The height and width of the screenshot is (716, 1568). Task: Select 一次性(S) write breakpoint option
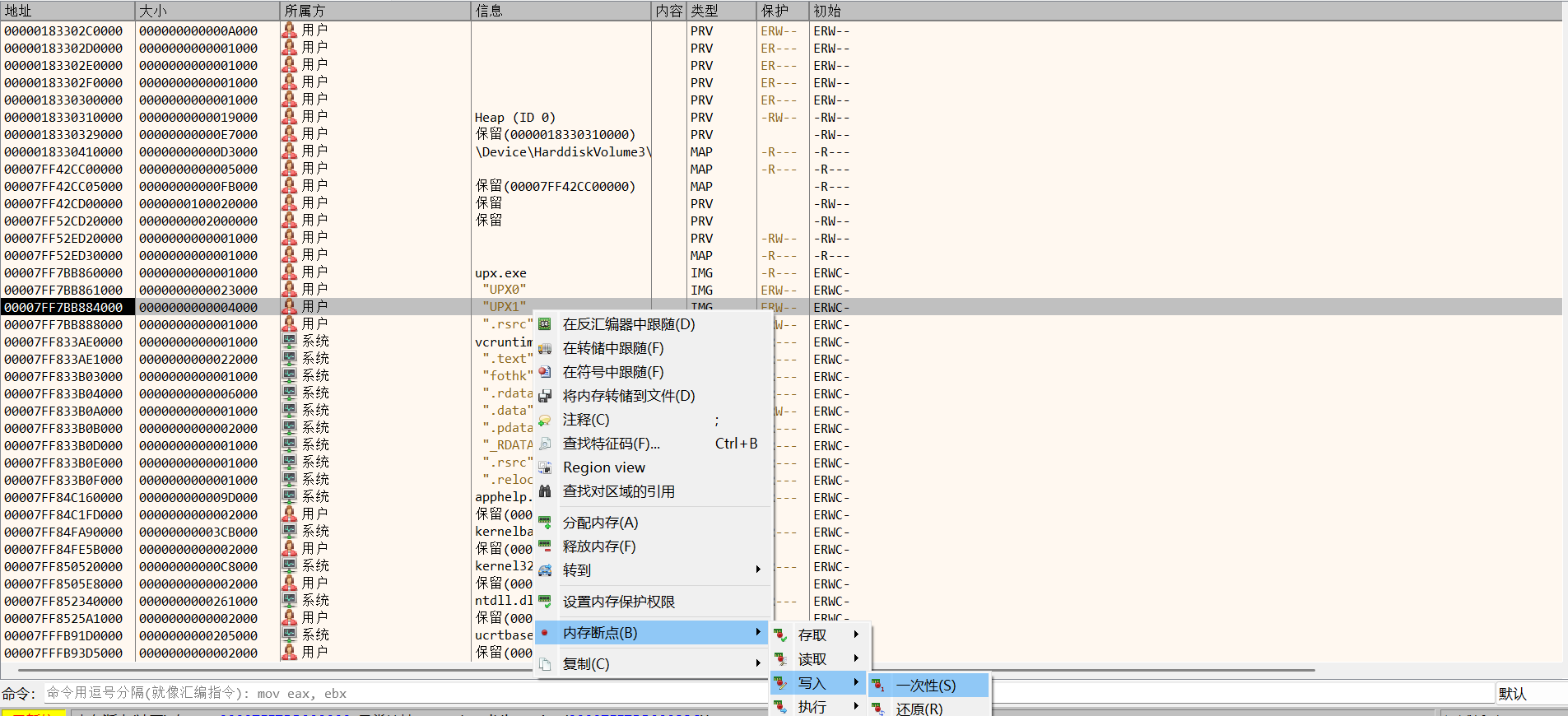point(928,686)
